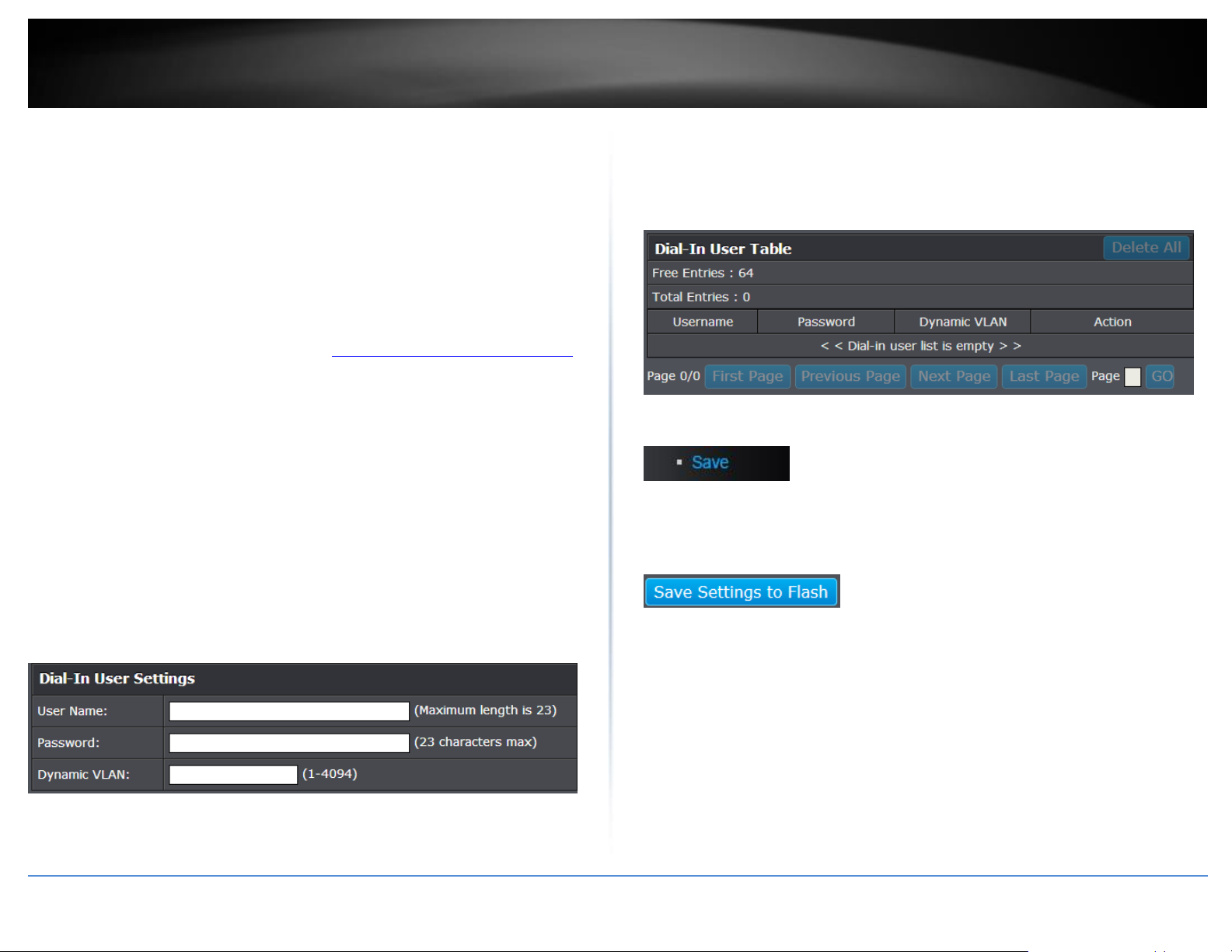
Task: Click the User Name input field
Action: coord(289,711)
